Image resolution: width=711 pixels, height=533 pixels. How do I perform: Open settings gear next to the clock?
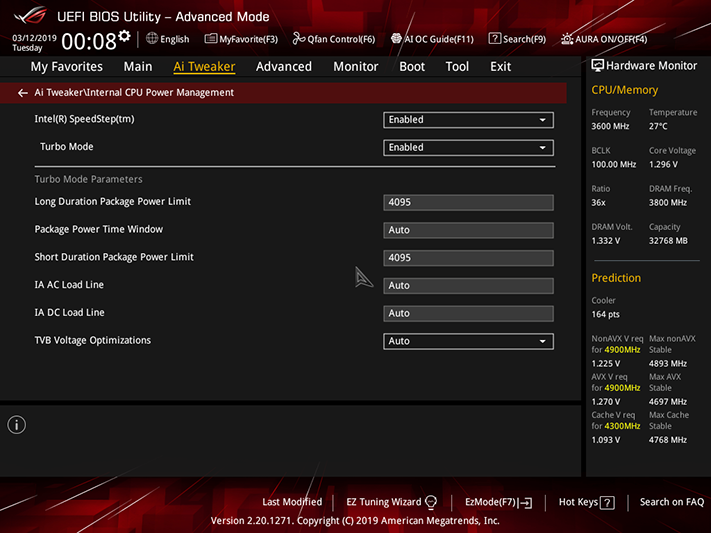124,36
